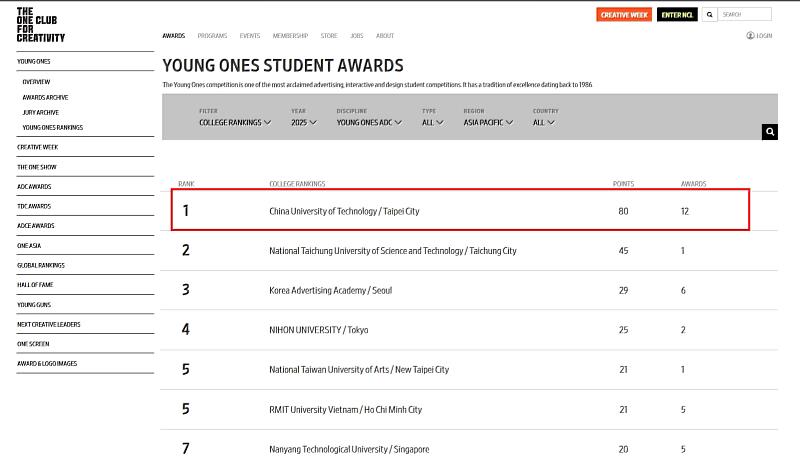Screen dimensions: 800x458
Task: Click the 29 points value
Action: pyautogui.click(x=623, y=290)
